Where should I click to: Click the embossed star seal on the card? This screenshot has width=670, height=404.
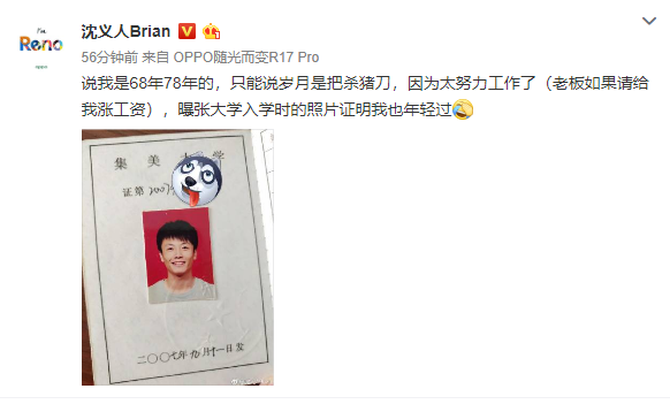coord(214,326)
